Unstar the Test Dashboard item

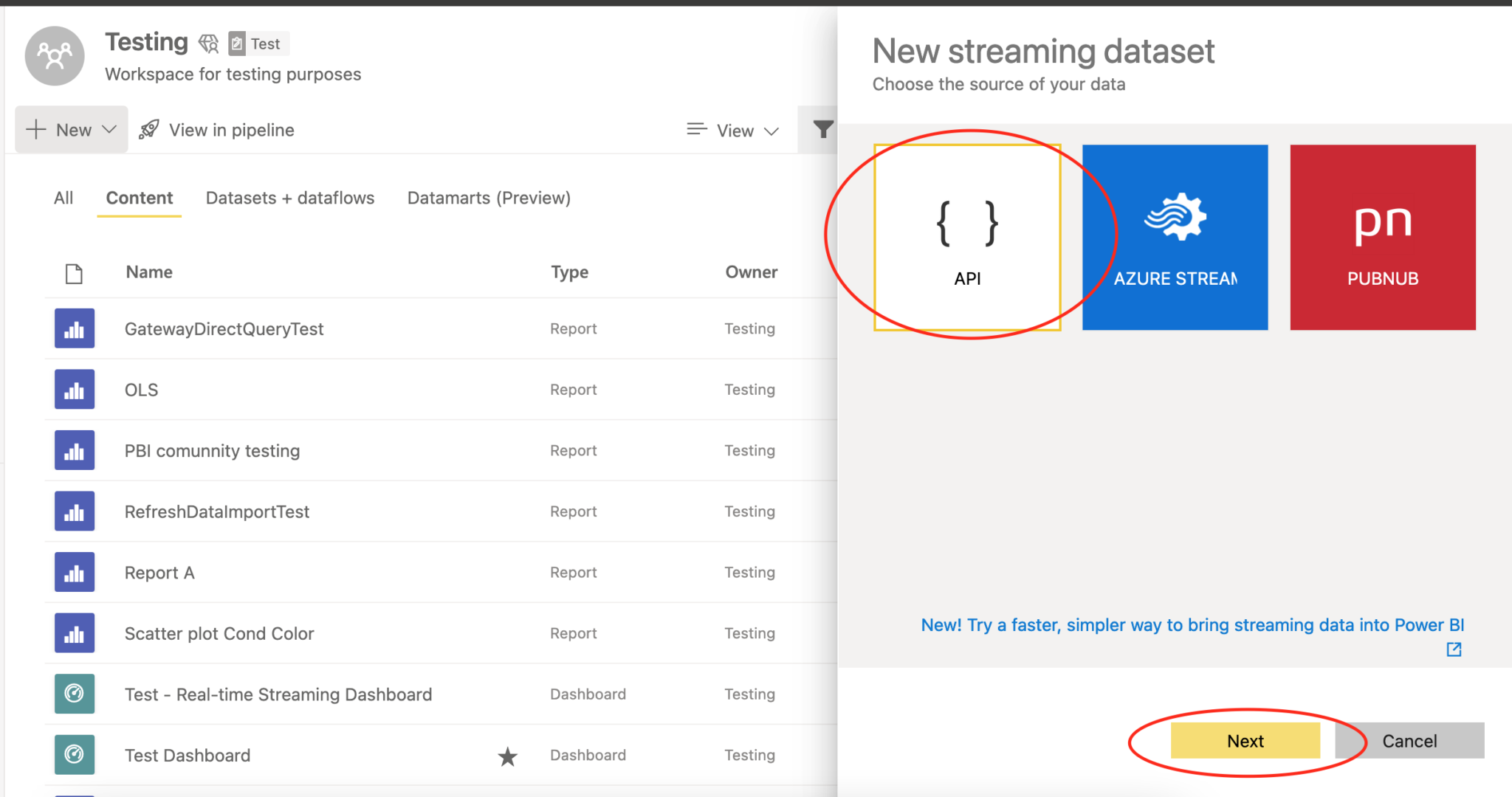click(x=507, y=756)
